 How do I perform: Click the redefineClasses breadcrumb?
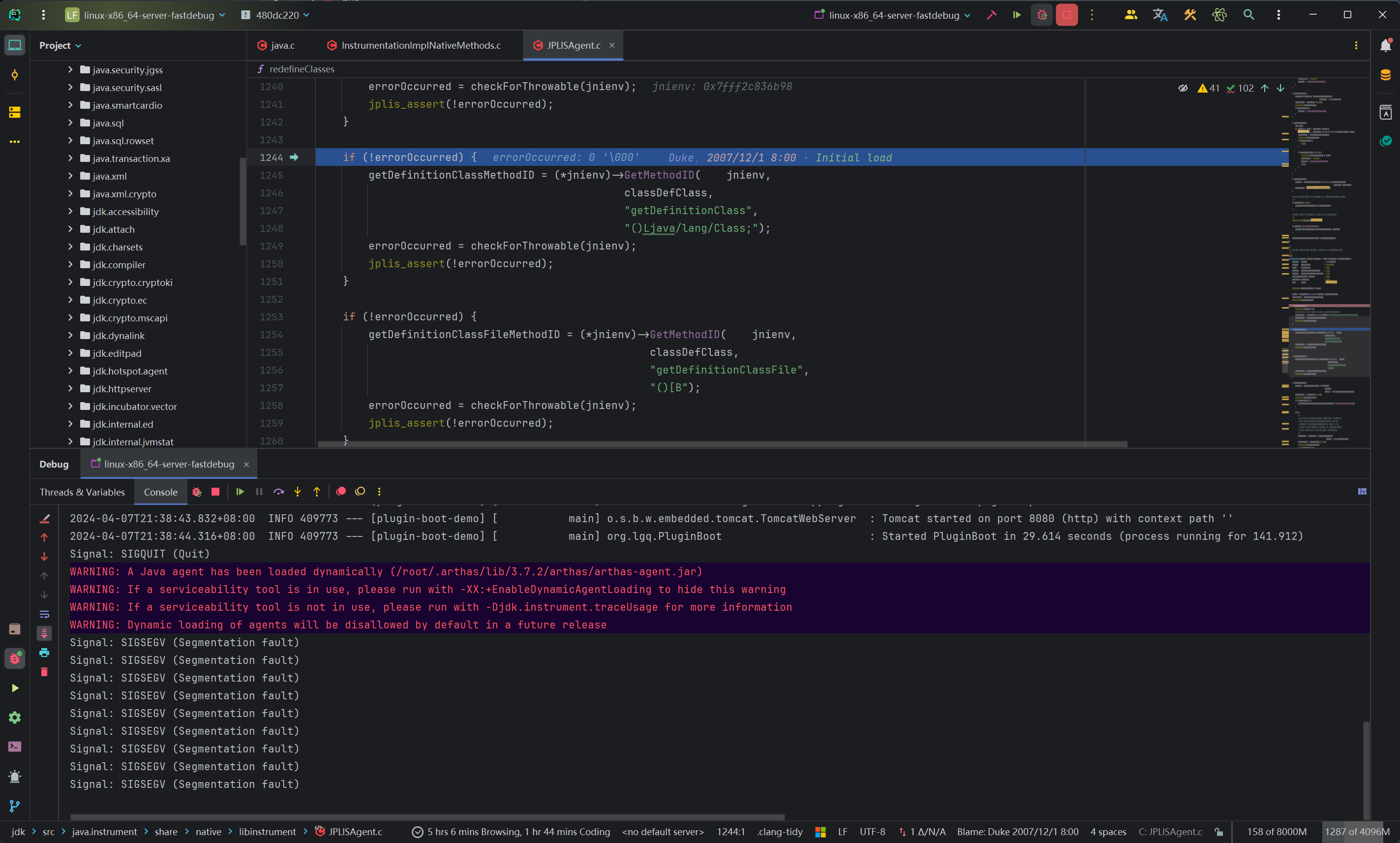click(302, 69)
